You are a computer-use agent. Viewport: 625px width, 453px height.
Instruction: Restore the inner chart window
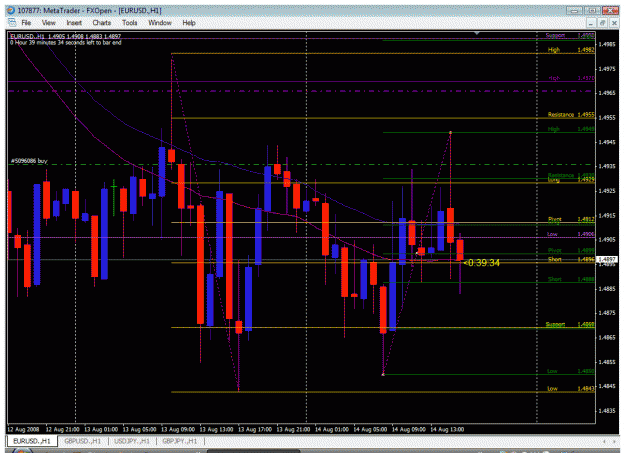pyautogui.click(x=602, y=23)
